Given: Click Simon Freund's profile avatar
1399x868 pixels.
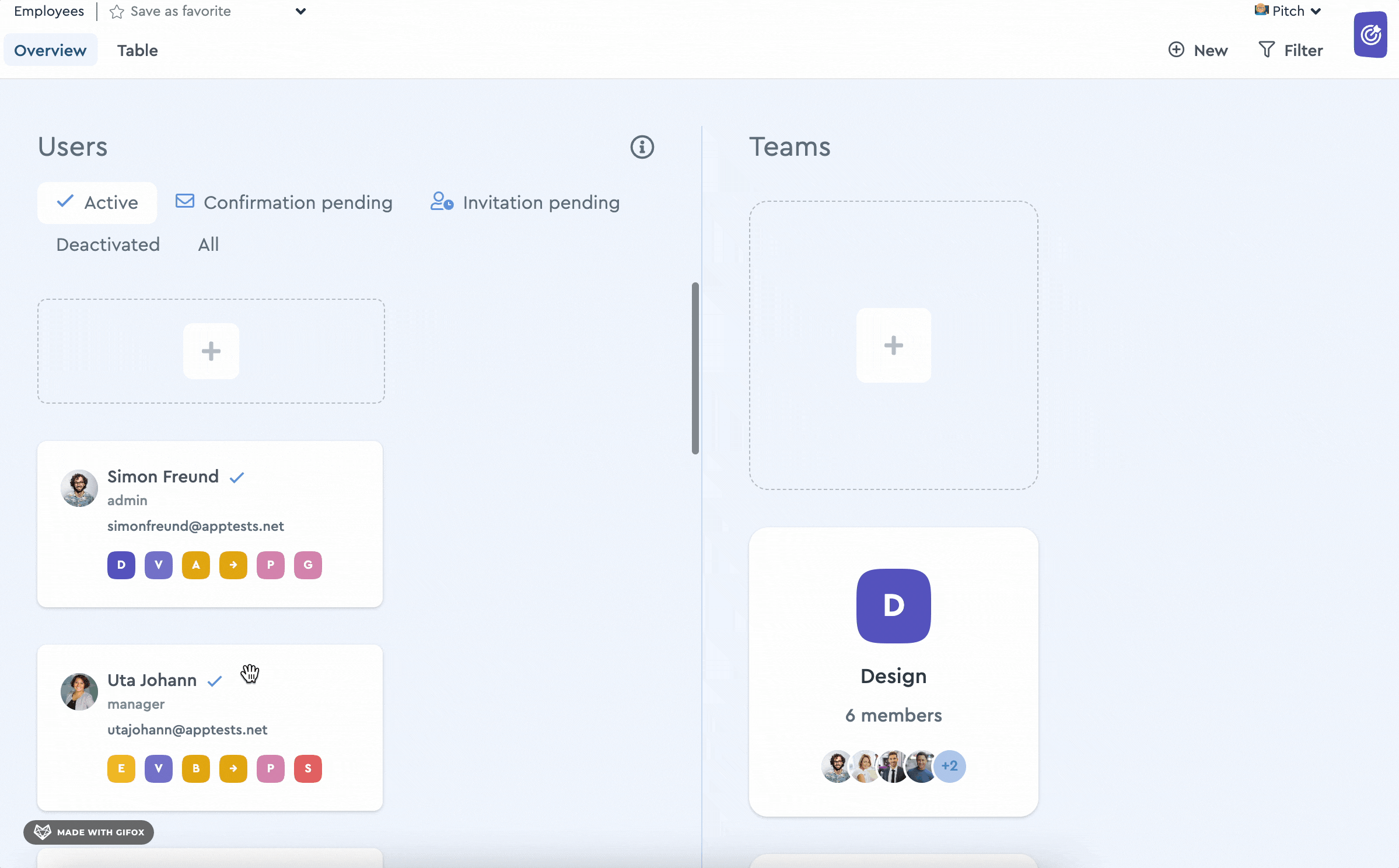Looking at the screenshot, I should pos(79,488).
